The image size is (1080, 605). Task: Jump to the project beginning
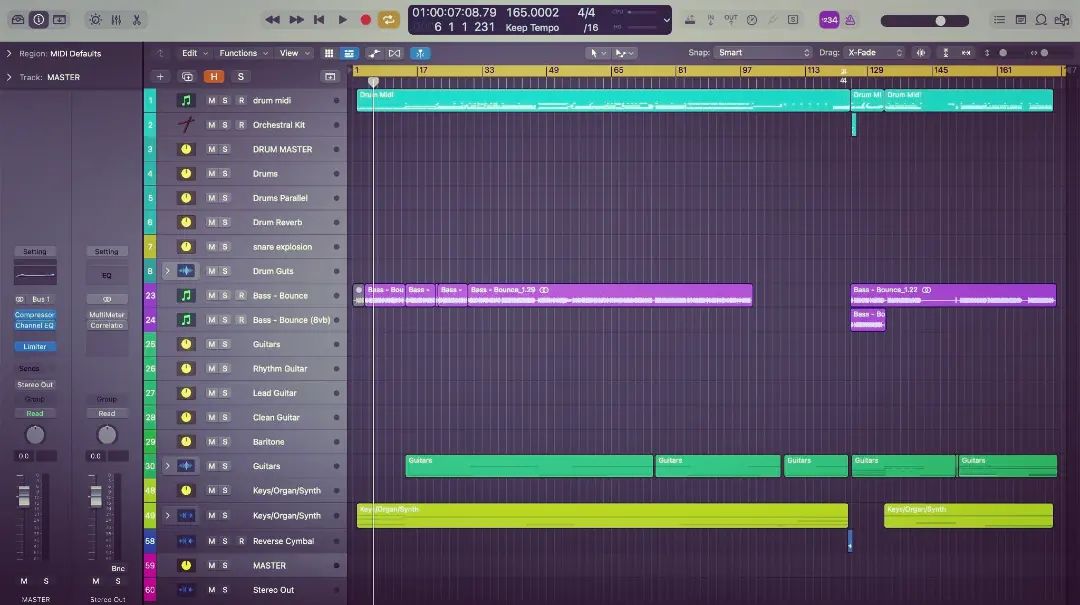coord(319,20)
